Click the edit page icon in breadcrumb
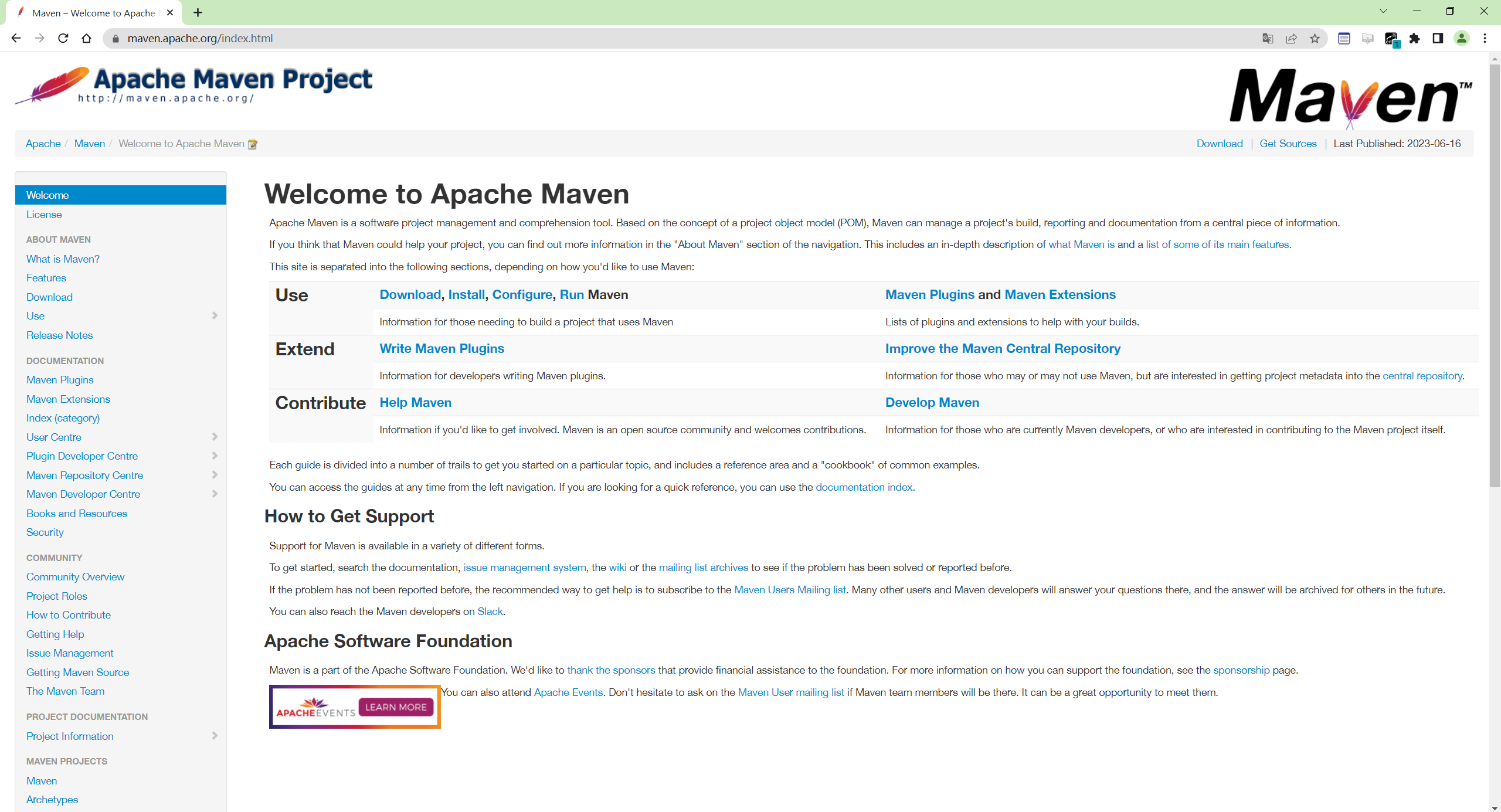The height and width of the screenshot is (812, 1501). tap(253, 144)
